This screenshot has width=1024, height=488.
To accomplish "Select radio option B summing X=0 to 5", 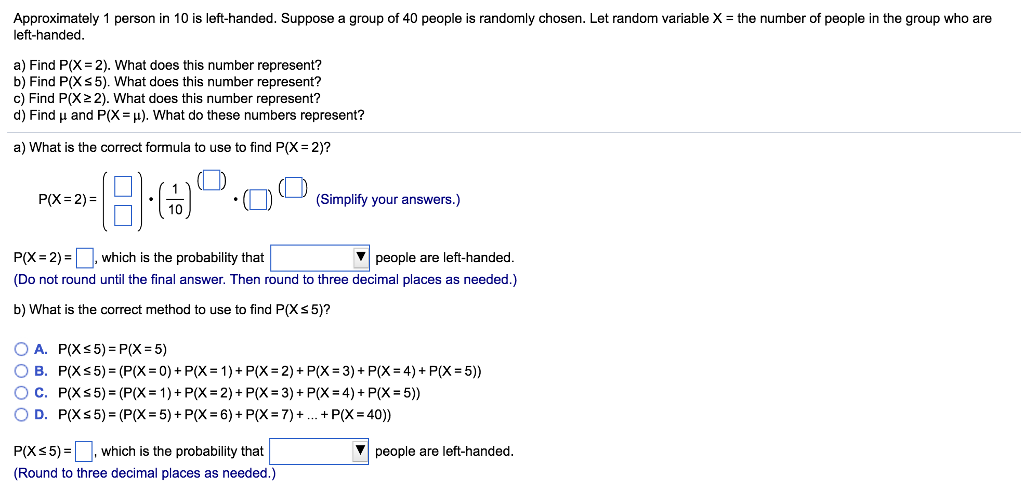I will [22, 371].
